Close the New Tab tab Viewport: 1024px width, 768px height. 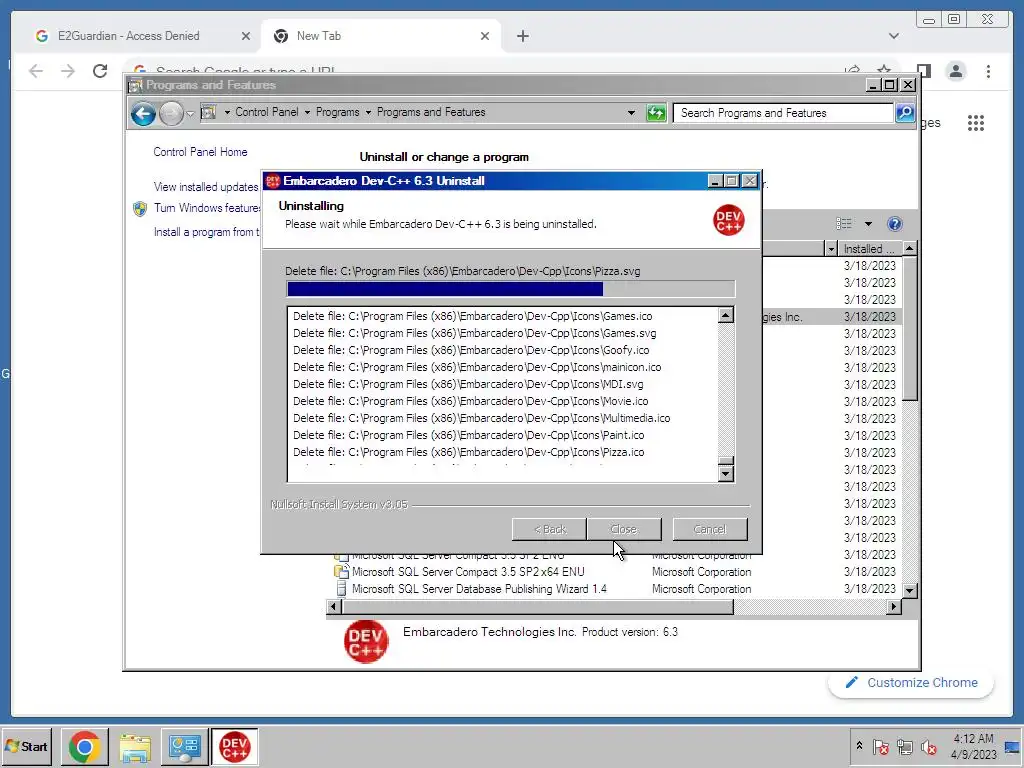485,36
